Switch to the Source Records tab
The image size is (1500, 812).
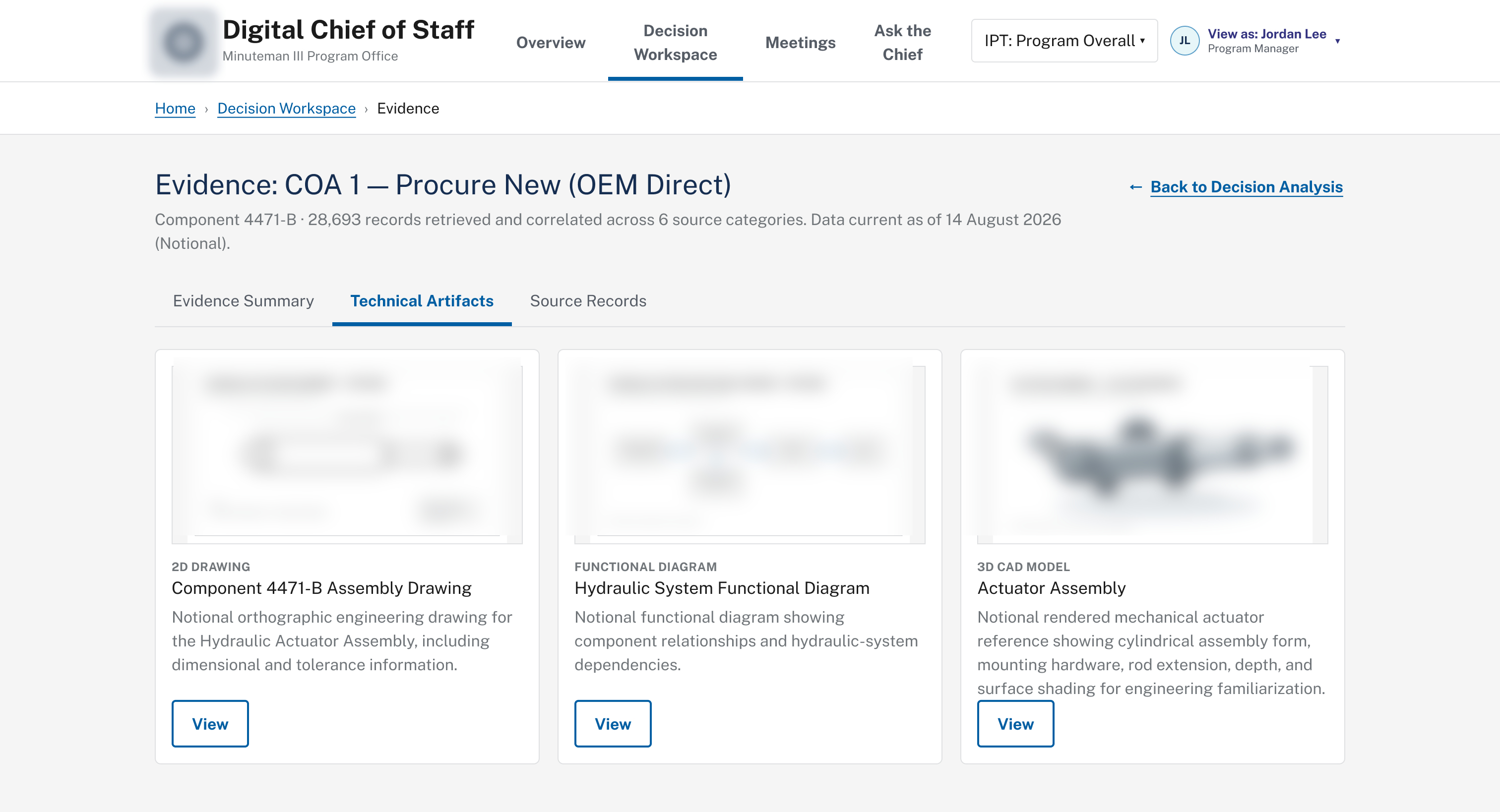[x=587, y=301]
